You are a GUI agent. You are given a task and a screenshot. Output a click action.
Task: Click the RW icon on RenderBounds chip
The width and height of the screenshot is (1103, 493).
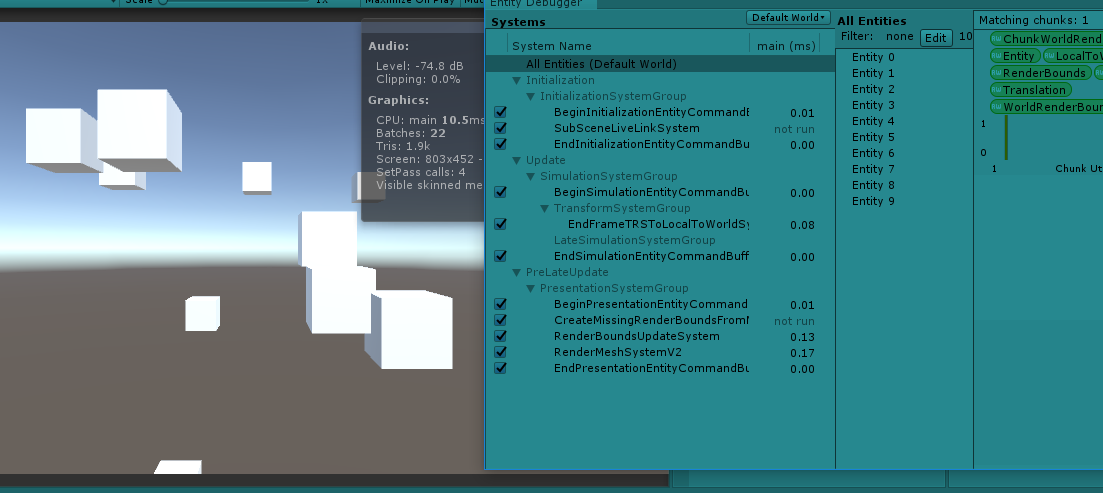pos(996,73)
